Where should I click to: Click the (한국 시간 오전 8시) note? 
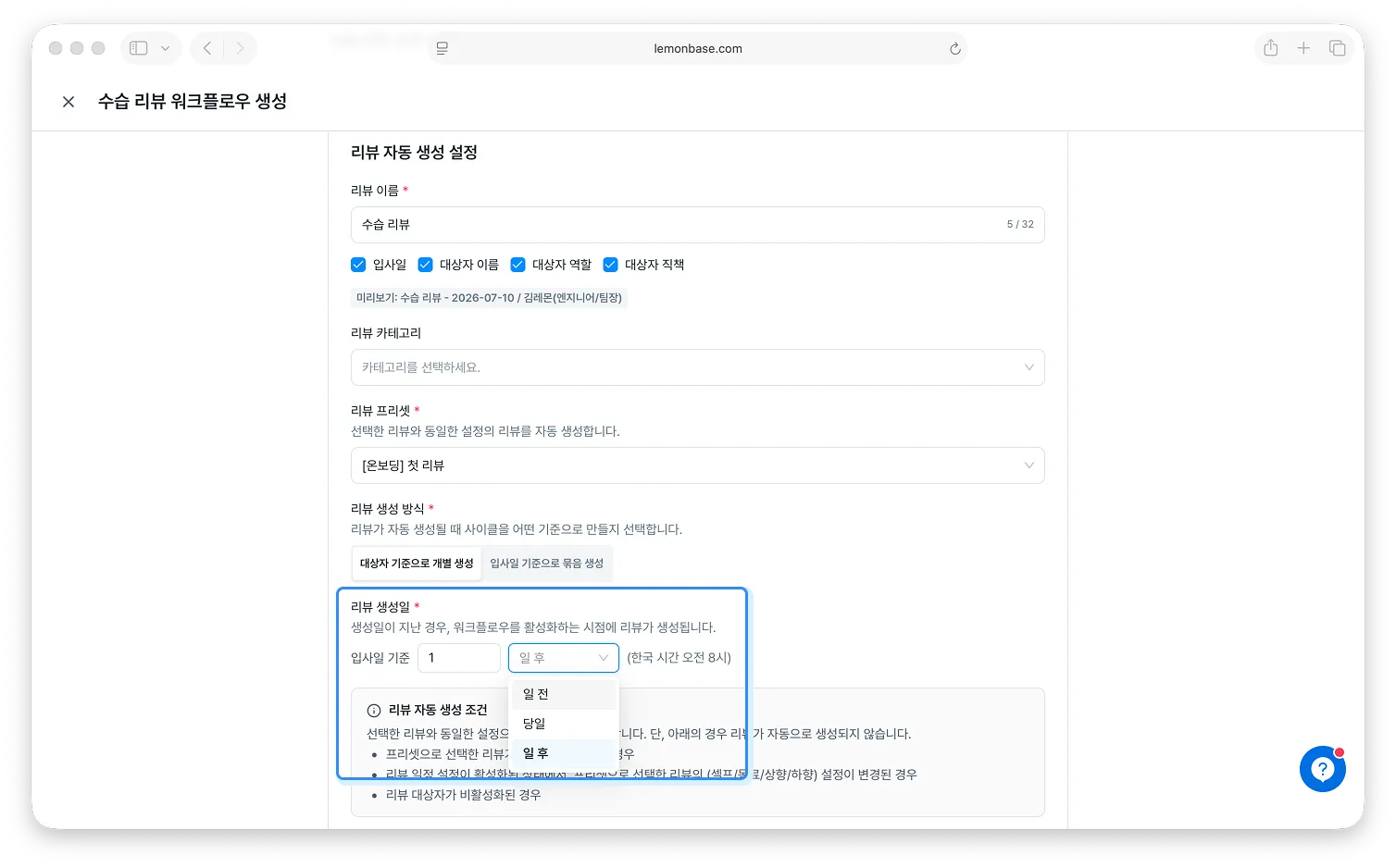[679, 658]
